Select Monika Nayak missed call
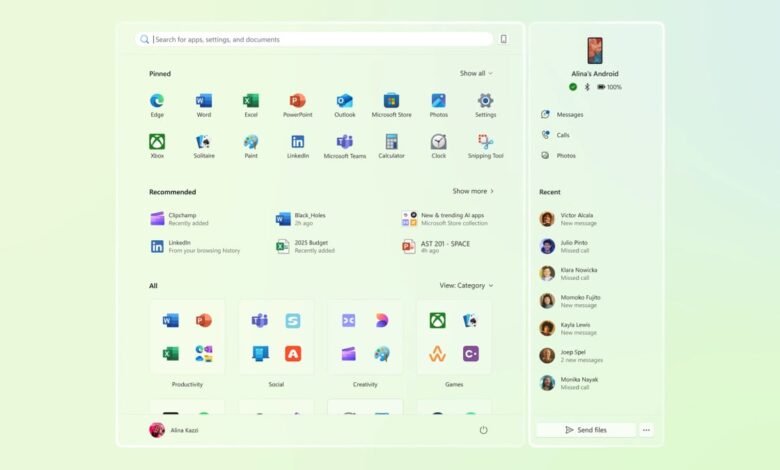 (569, 383)
